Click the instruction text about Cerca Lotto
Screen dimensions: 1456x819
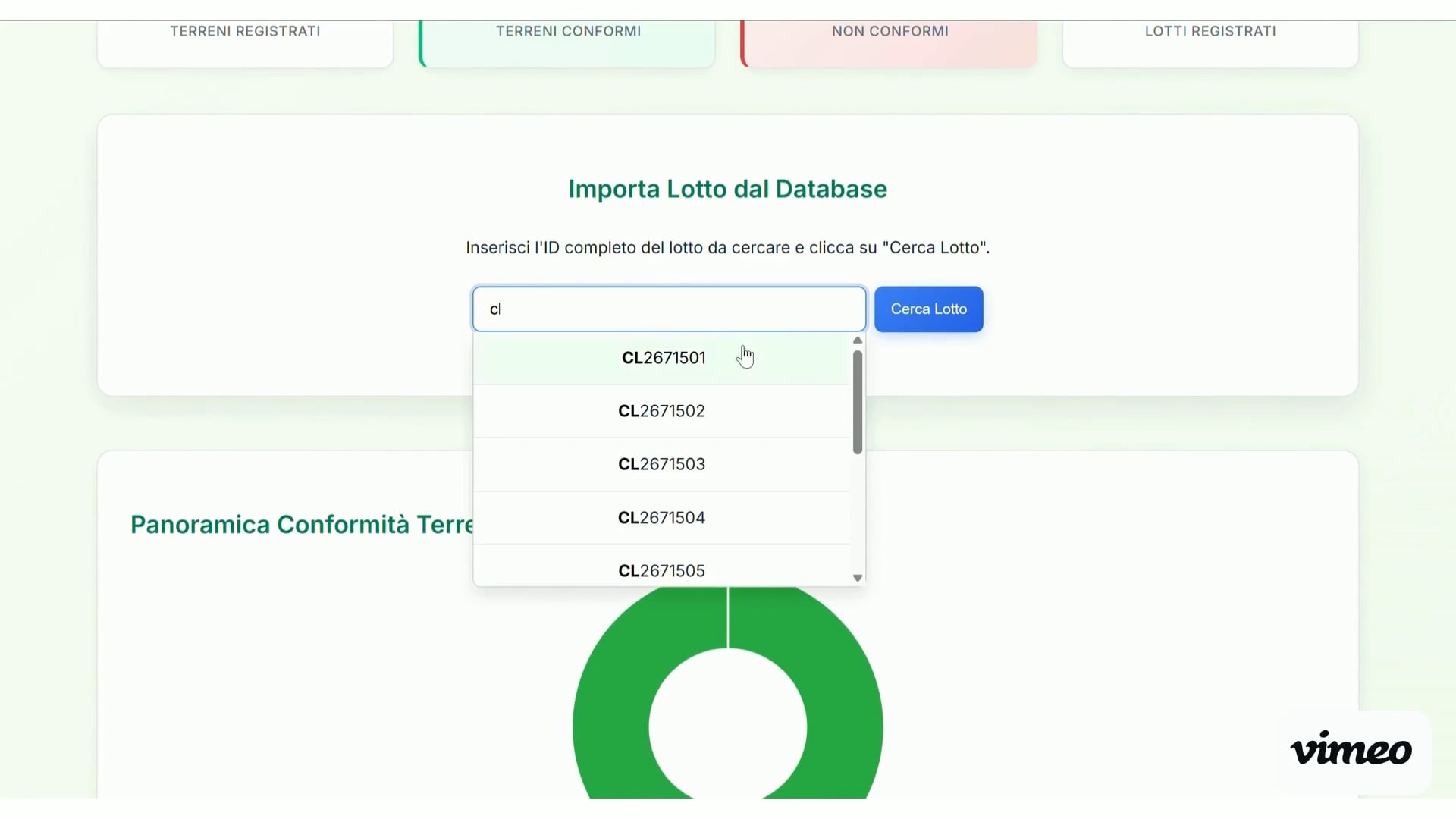[x=726, y=247]
